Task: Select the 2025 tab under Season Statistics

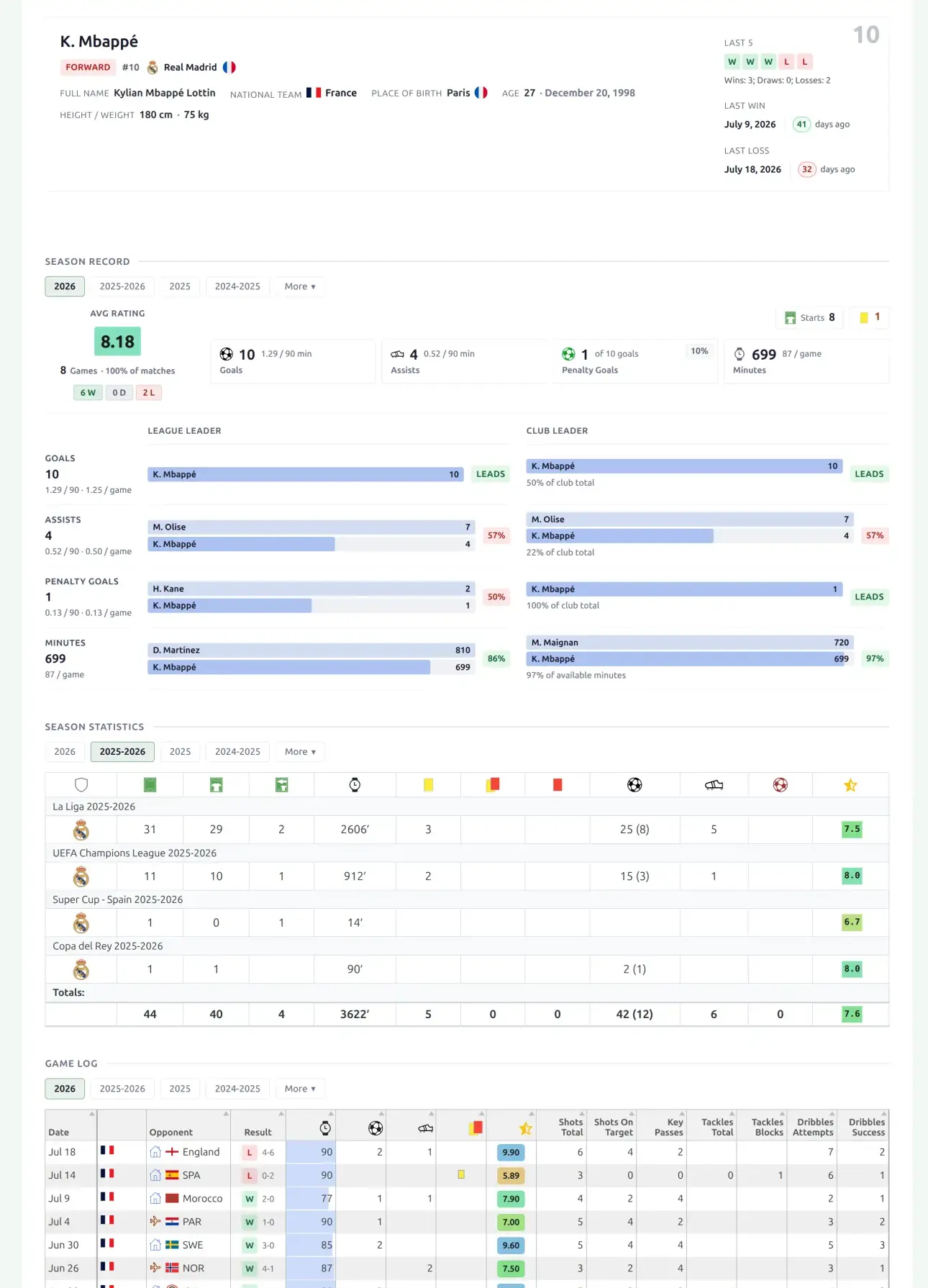Action: (180, 752)
